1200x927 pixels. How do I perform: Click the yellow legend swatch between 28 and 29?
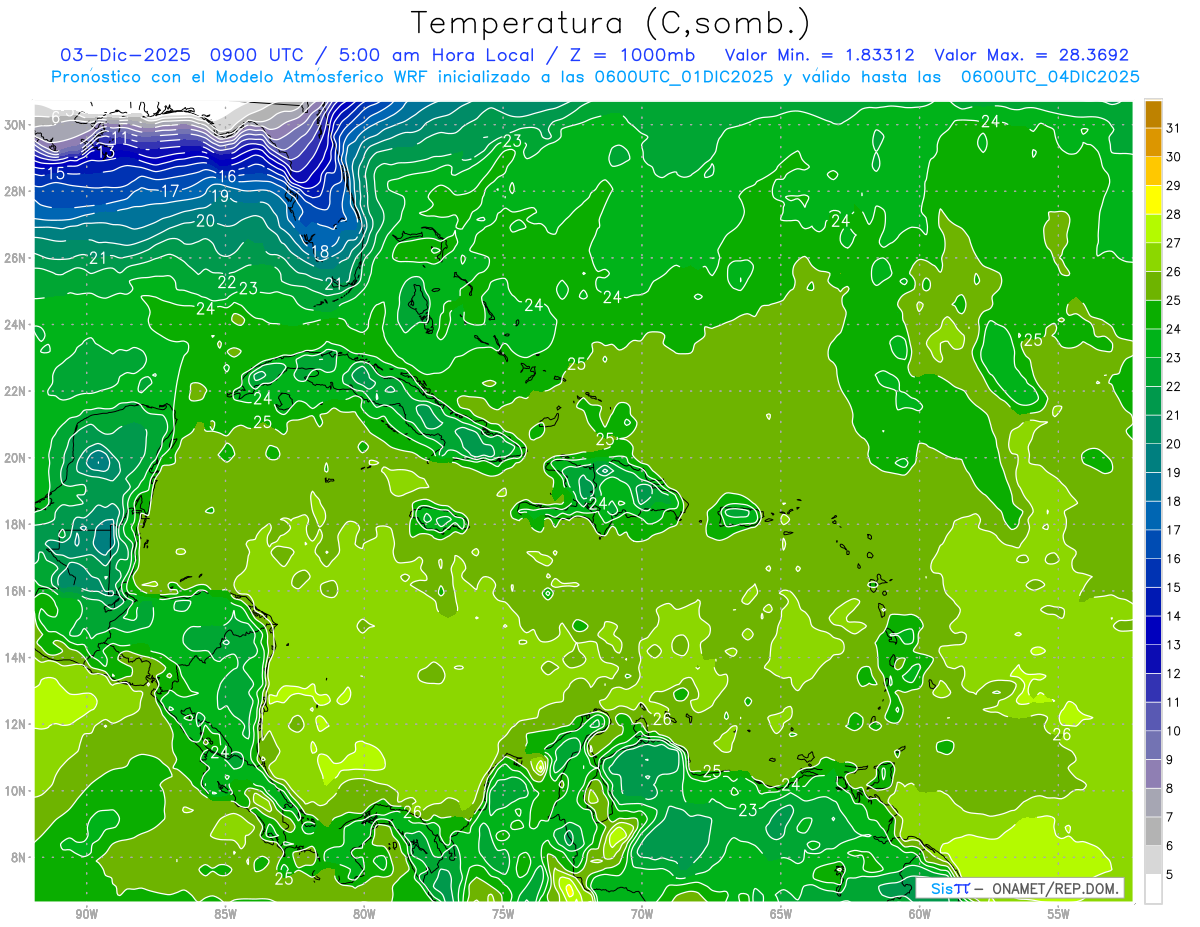tap(1153, 199)
